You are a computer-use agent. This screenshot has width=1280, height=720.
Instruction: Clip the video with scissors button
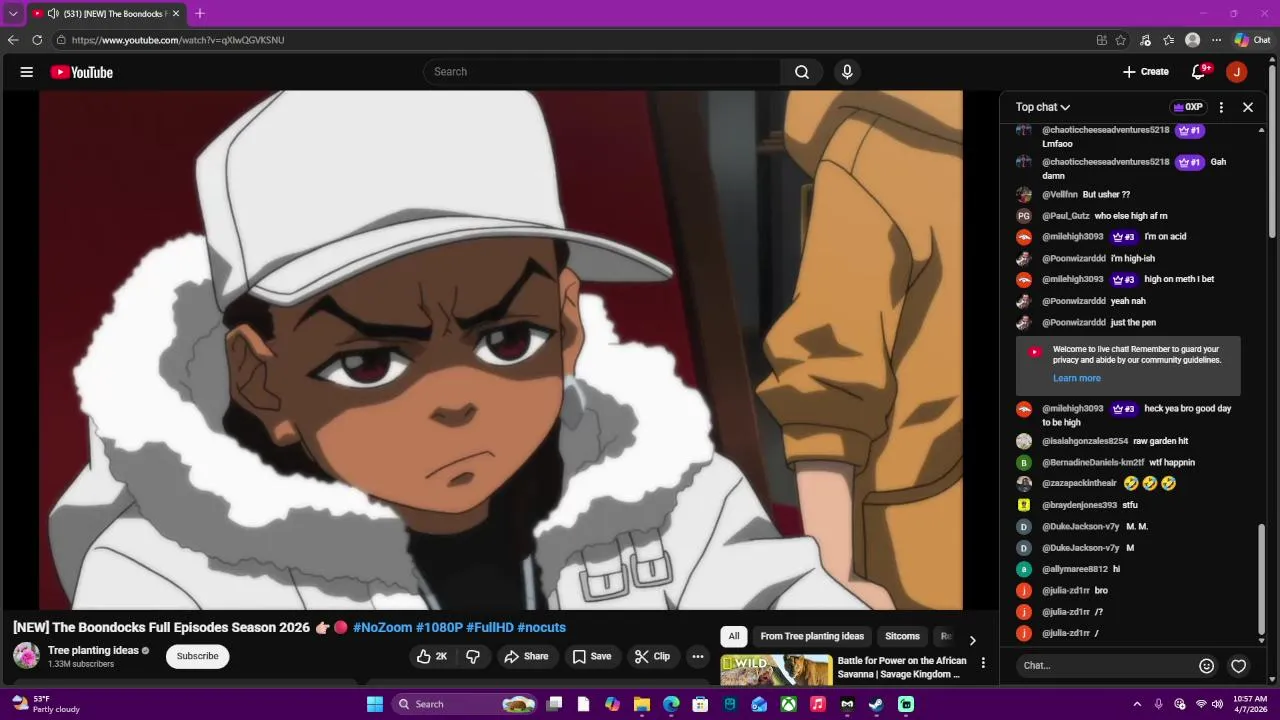(652, 656)
